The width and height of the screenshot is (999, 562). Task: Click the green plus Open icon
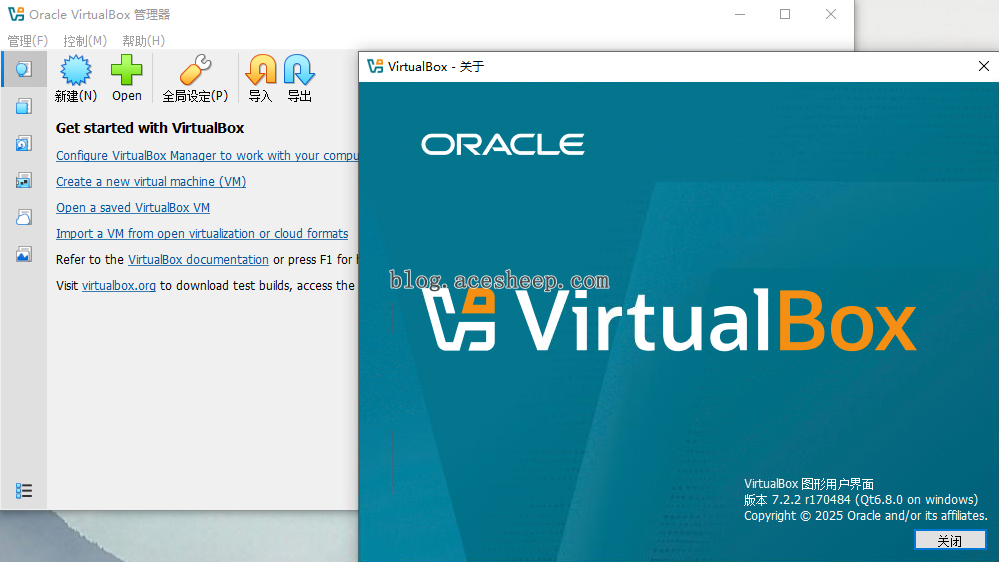(x=126, y=69)
